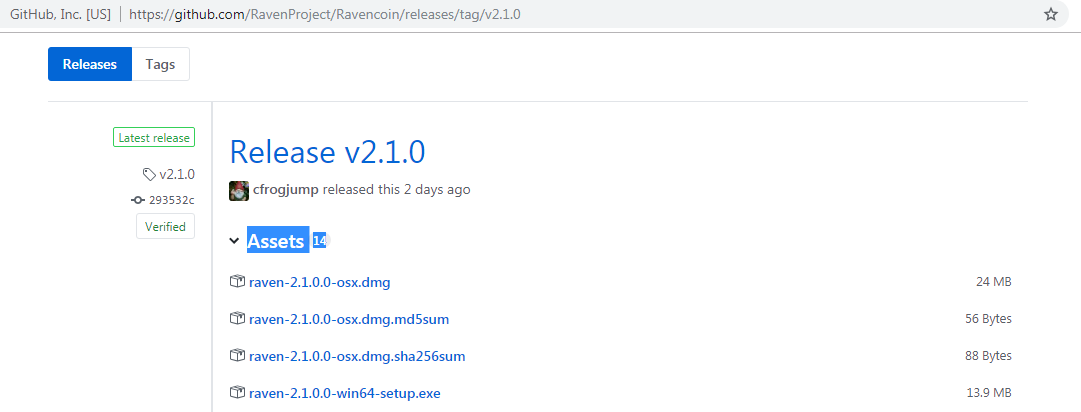The image size is (1081, 412).
Task: Download raven-2.1.0.0-osx.dmg
Action: [319, 282]
